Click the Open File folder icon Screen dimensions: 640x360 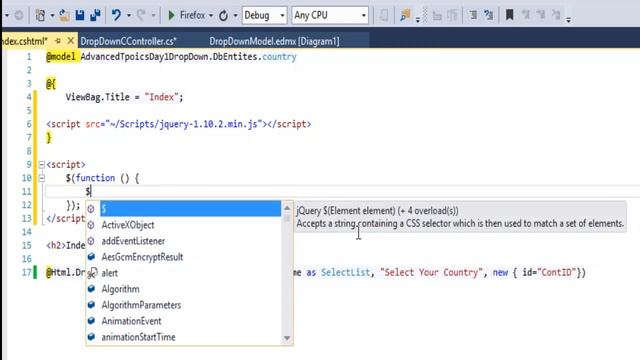click(x=64, y=16)
